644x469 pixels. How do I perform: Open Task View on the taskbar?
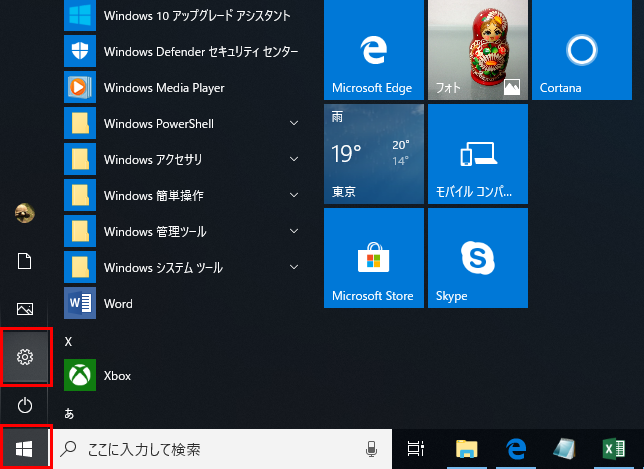pyautogui.click(x=416, y=450)
